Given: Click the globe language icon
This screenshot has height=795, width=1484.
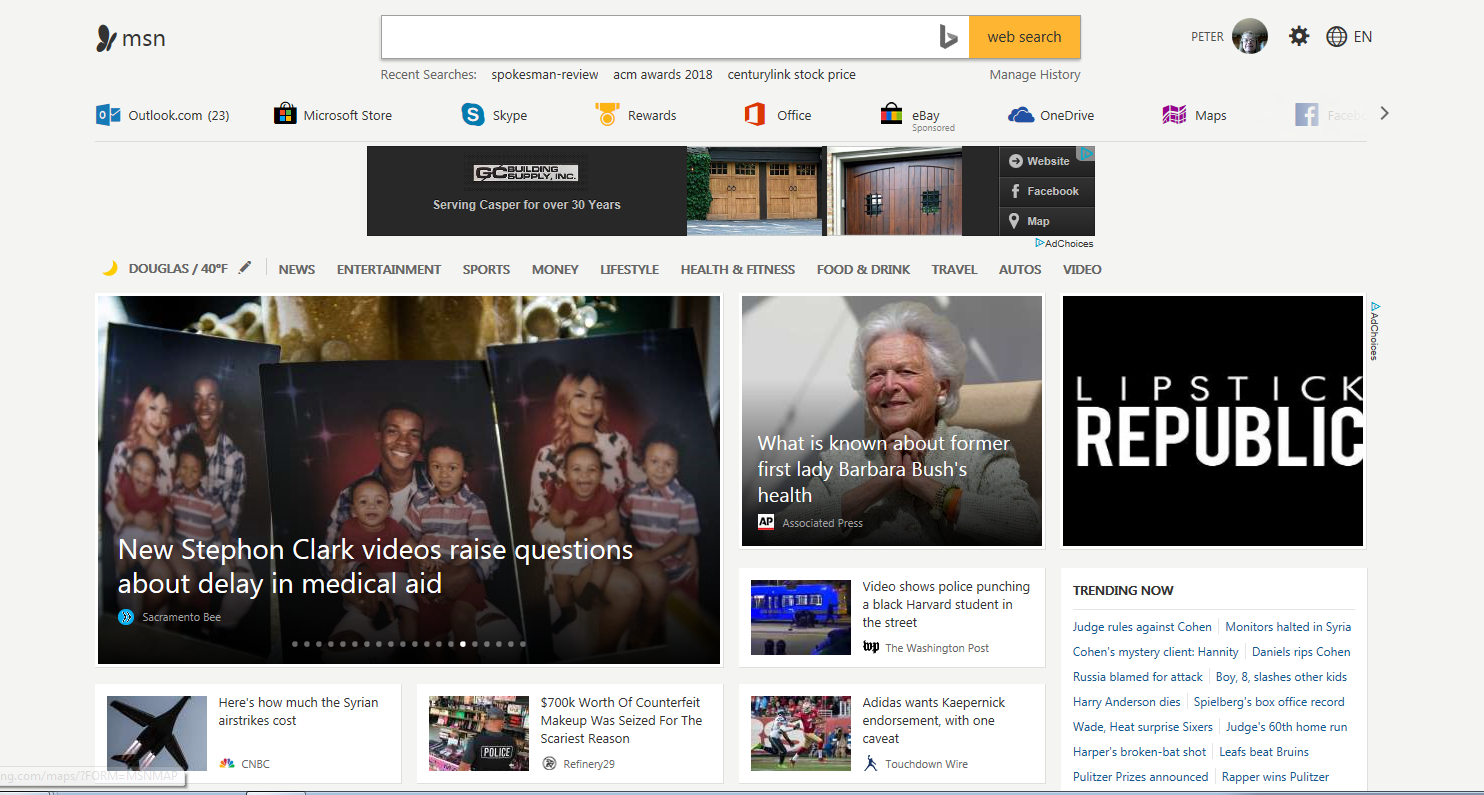Looking at the screenshot, I should (x=1337, y=37).
